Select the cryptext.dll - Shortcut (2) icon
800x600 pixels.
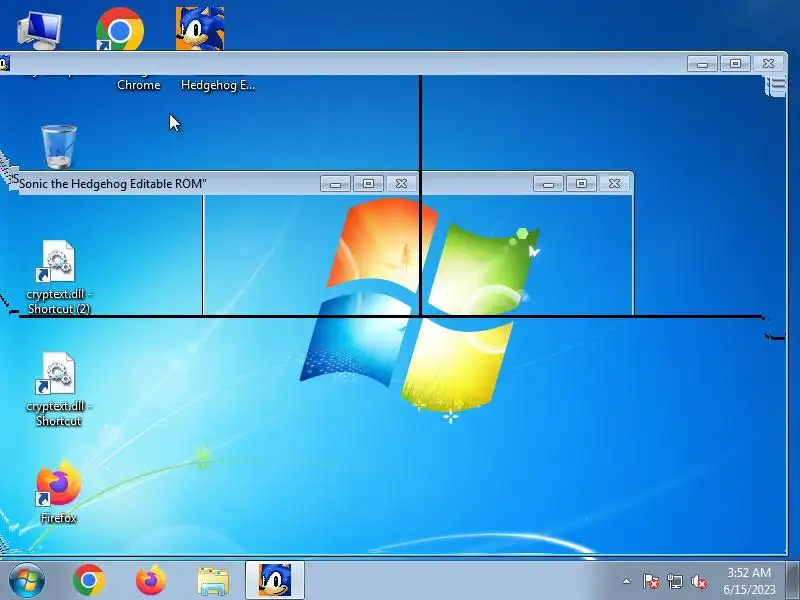point(58,277)
